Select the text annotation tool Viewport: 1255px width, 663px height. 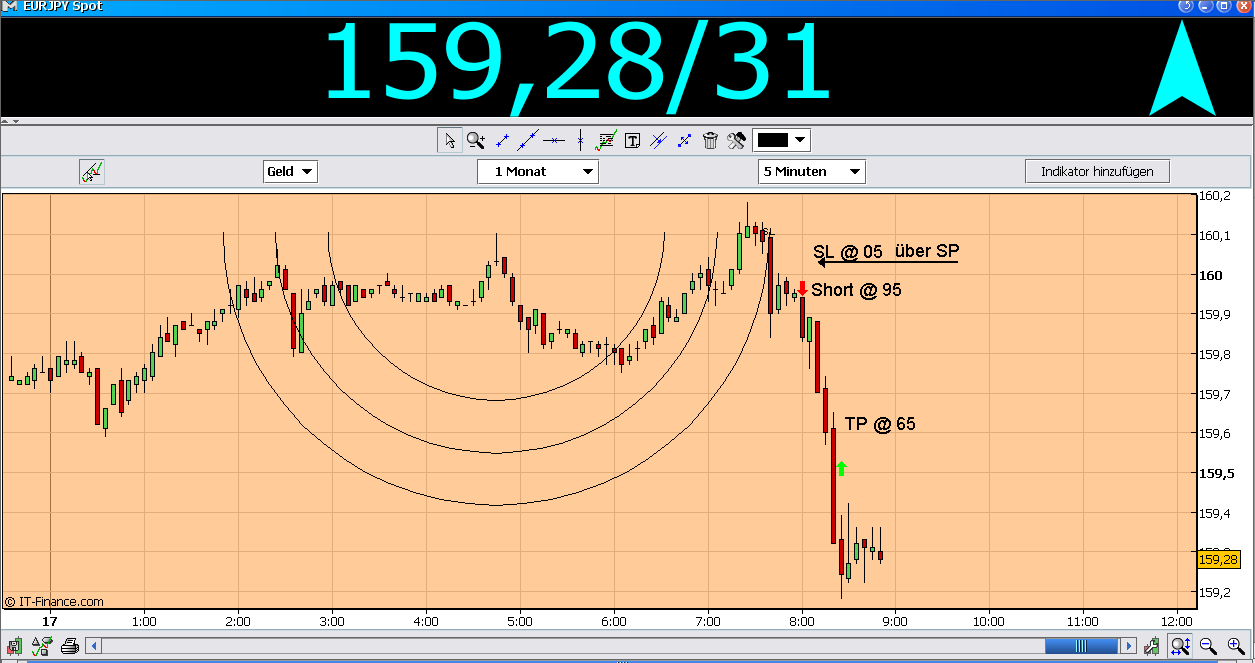click(x=632, y=141)
